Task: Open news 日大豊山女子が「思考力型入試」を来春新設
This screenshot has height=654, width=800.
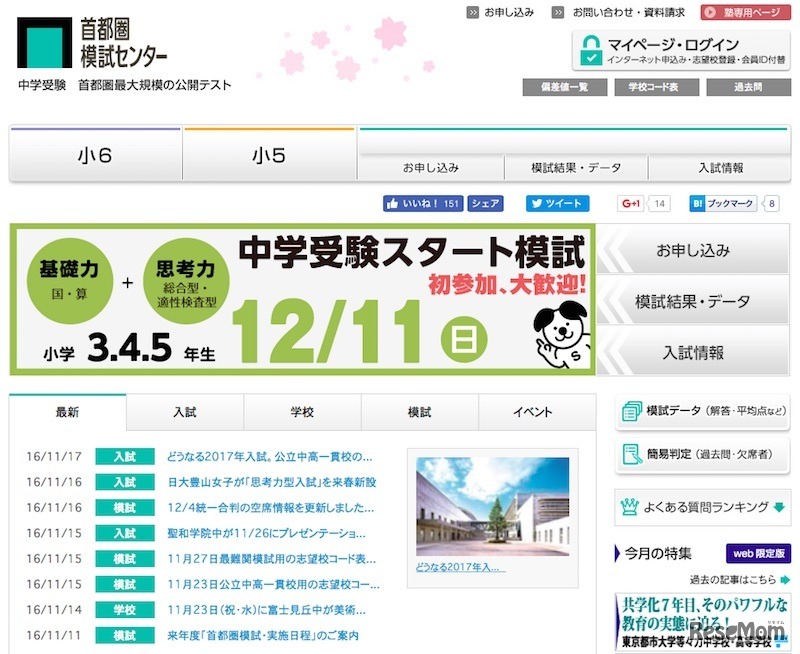Action: coord(272,482)
